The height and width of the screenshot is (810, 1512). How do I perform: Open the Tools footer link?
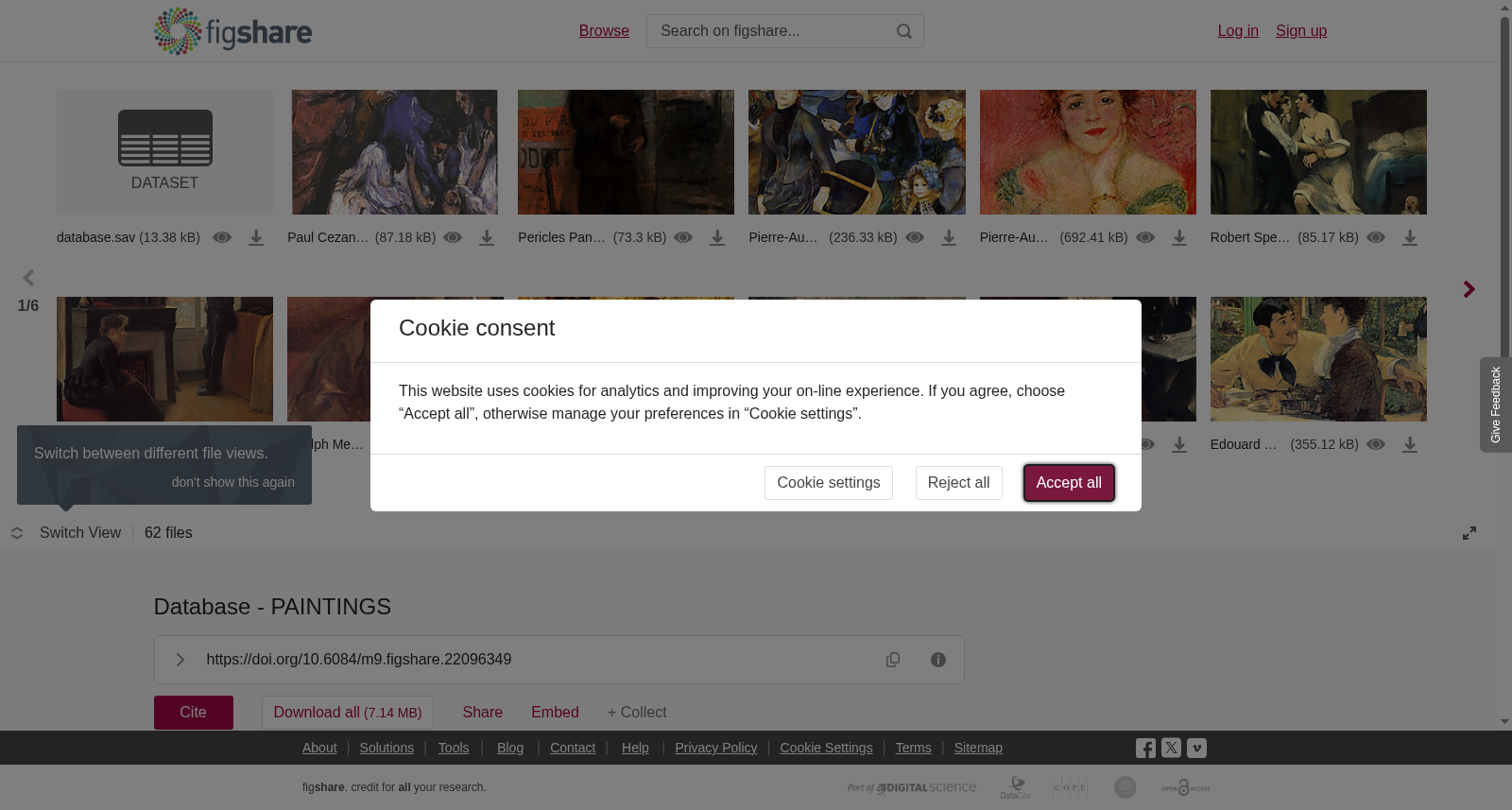(x=454, y=748)
